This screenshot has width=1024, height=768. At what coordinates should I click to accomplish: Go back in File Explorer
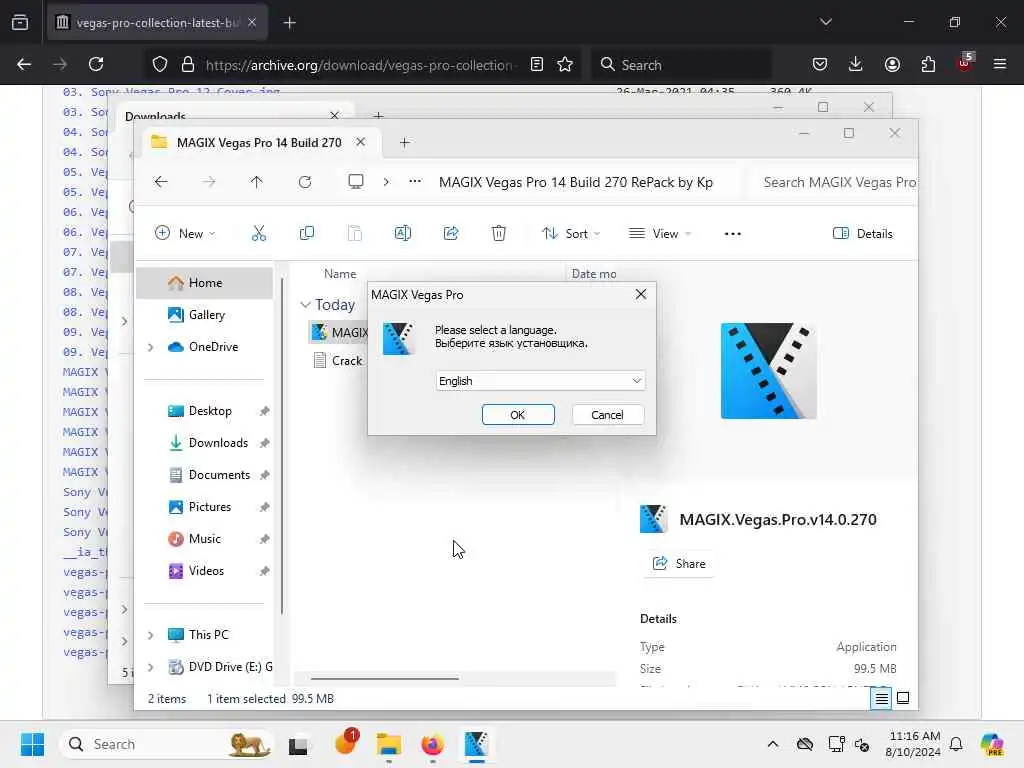tap(161, 182)
